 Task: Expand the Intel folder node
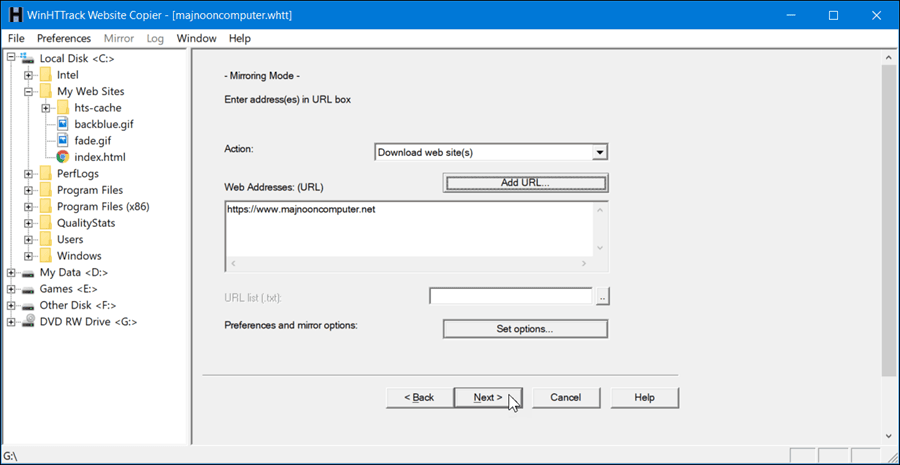click(28, 75)
